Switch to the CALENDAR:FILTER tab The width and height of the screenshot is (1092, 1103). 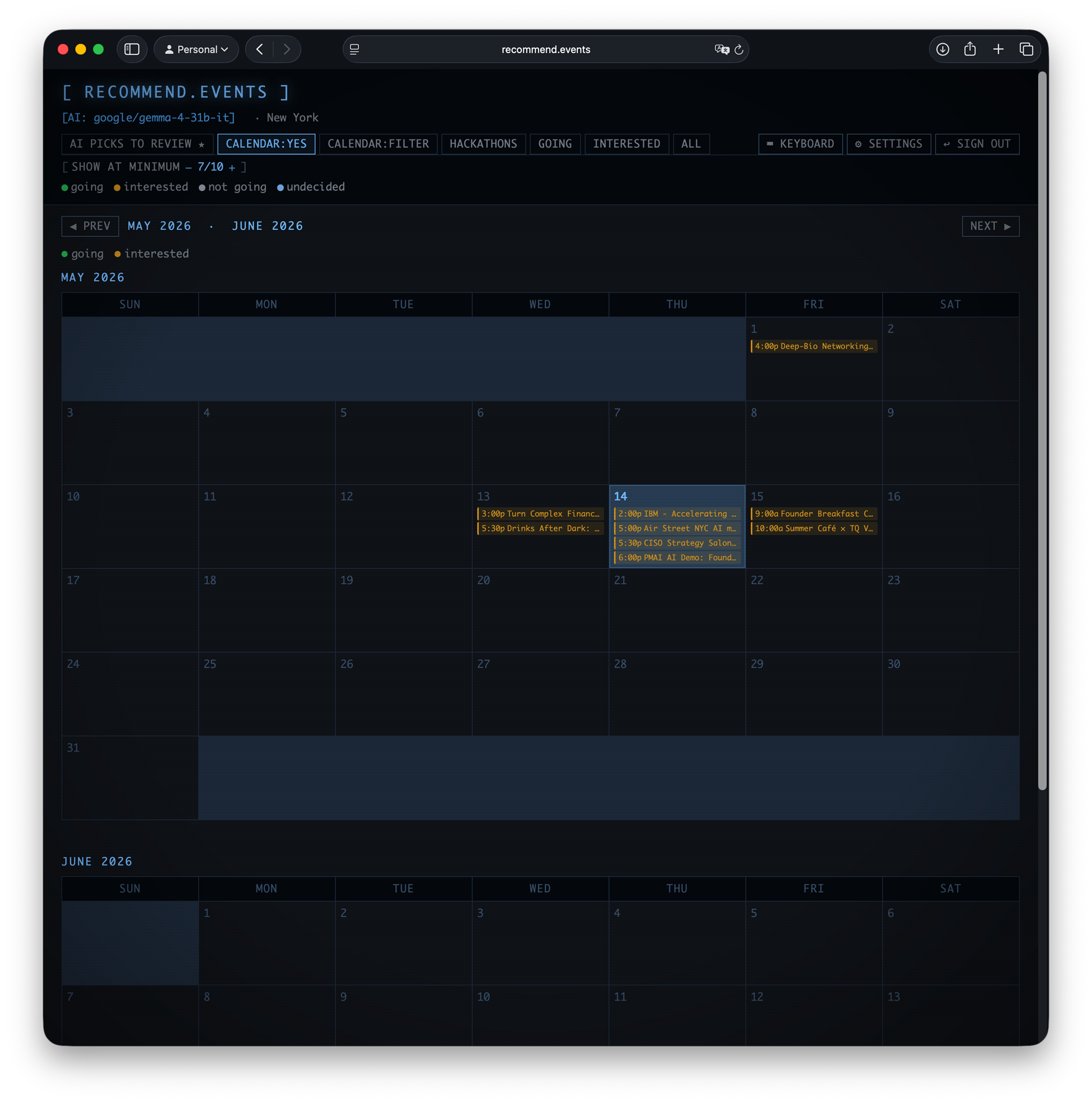pos(378,144)
